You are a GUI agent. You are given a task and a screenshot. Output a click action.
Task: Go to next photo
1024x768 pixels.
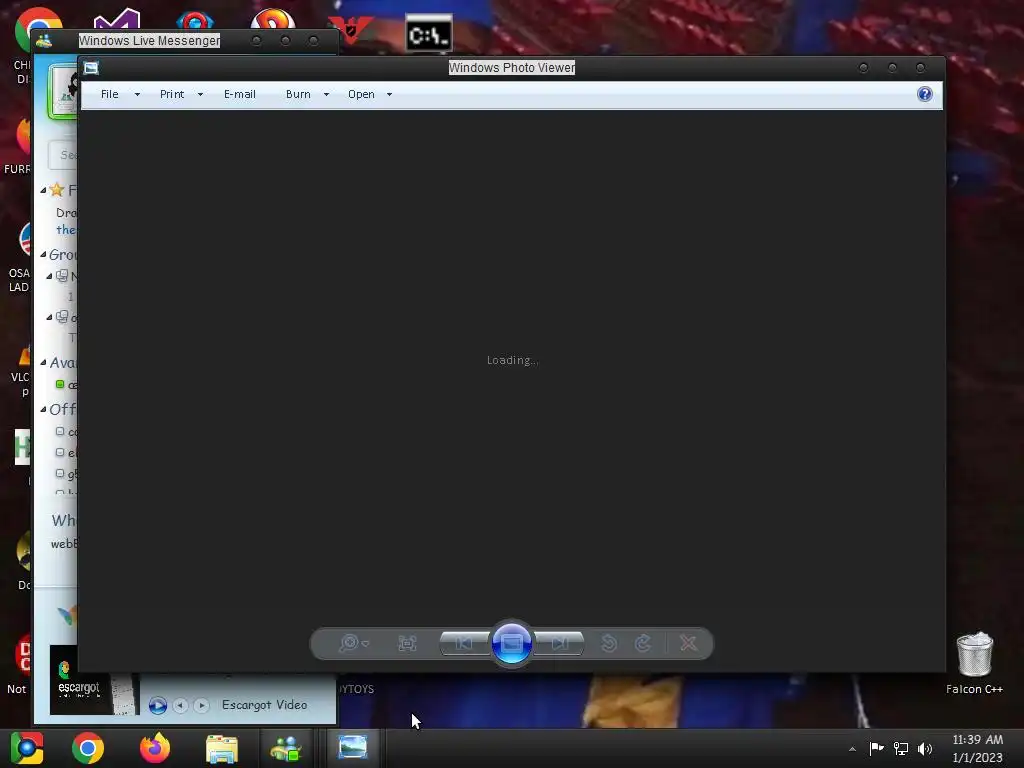[x=559, y=643]
